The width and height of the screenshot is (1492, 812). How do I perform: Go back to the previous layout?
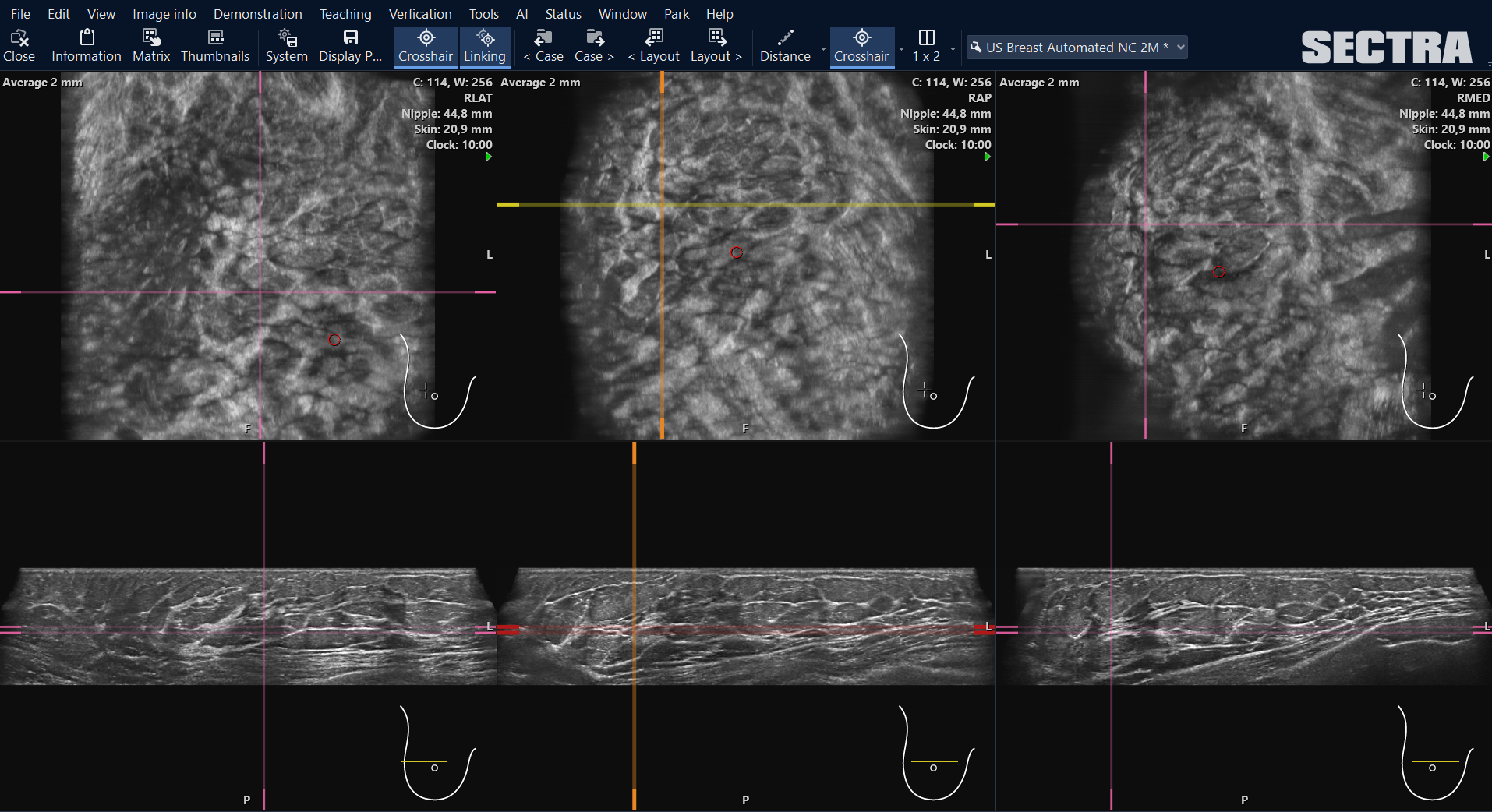pos(653,46)
